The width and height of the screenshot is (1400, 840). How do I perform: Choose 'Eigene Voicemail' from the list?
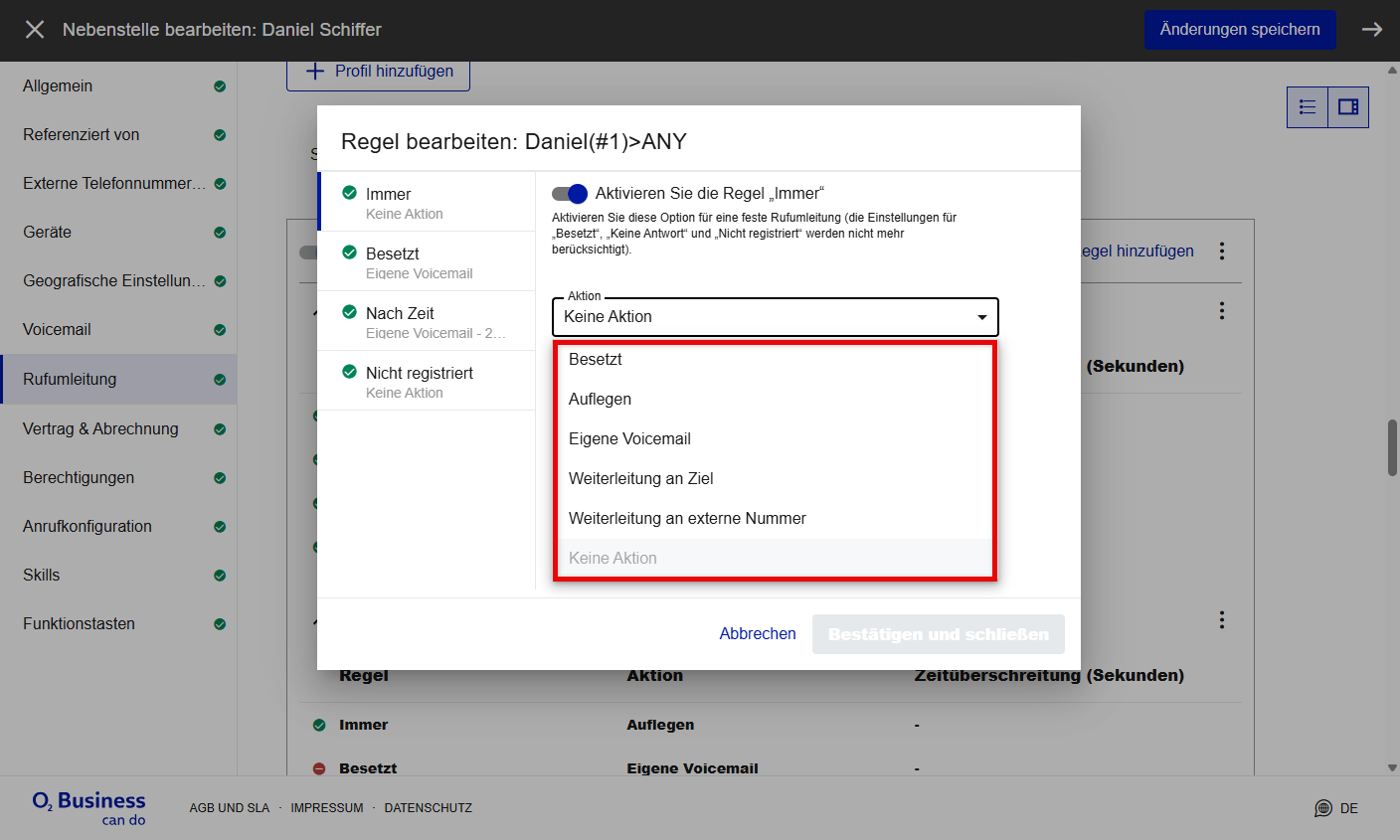pos(629,438)
